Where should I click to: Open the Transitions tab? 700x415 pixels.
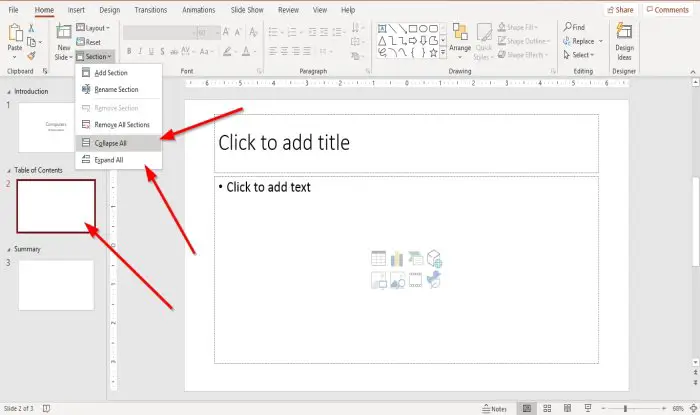tap(150, 10)
